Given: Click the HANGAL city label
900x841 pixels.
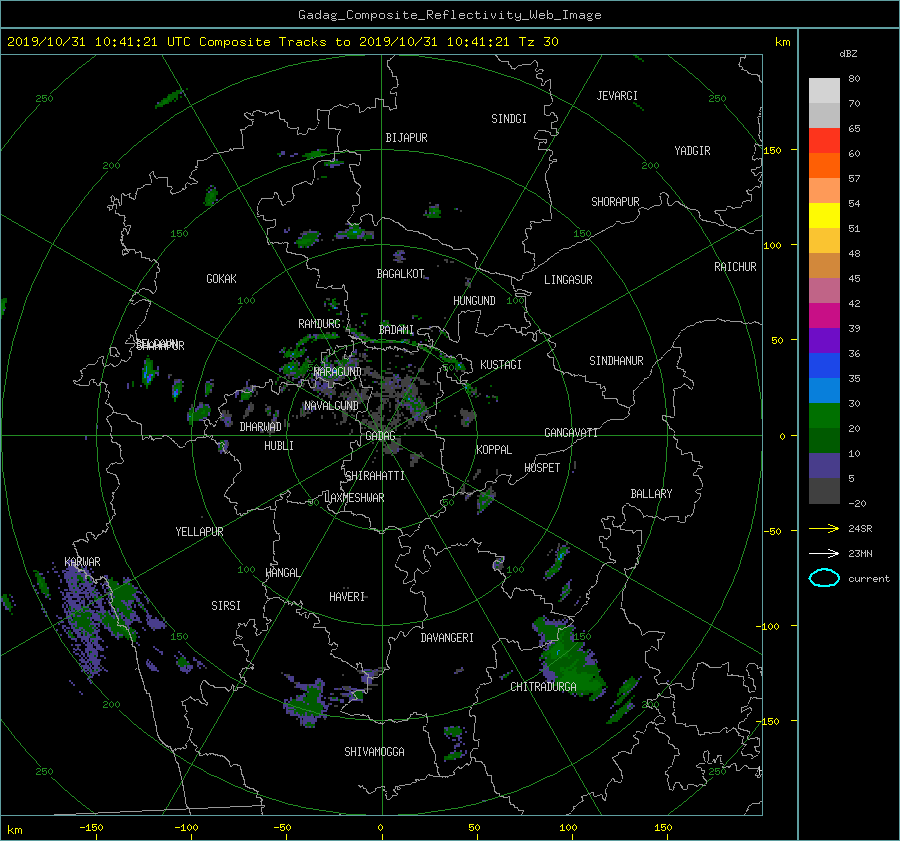Looking at the screenshot, I should (282, 573).
